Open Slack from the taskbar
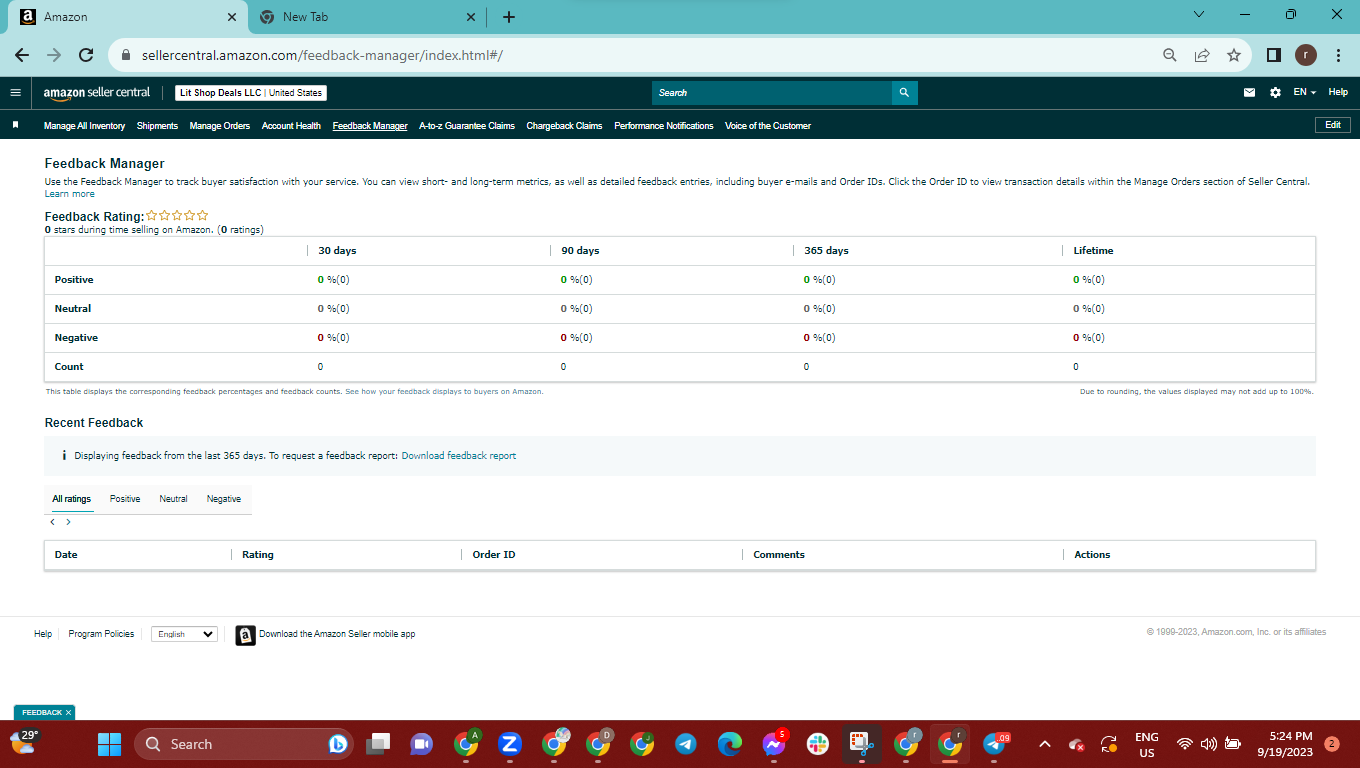The width and height of the screenshot is (1360, 768). tap(818, 744)
